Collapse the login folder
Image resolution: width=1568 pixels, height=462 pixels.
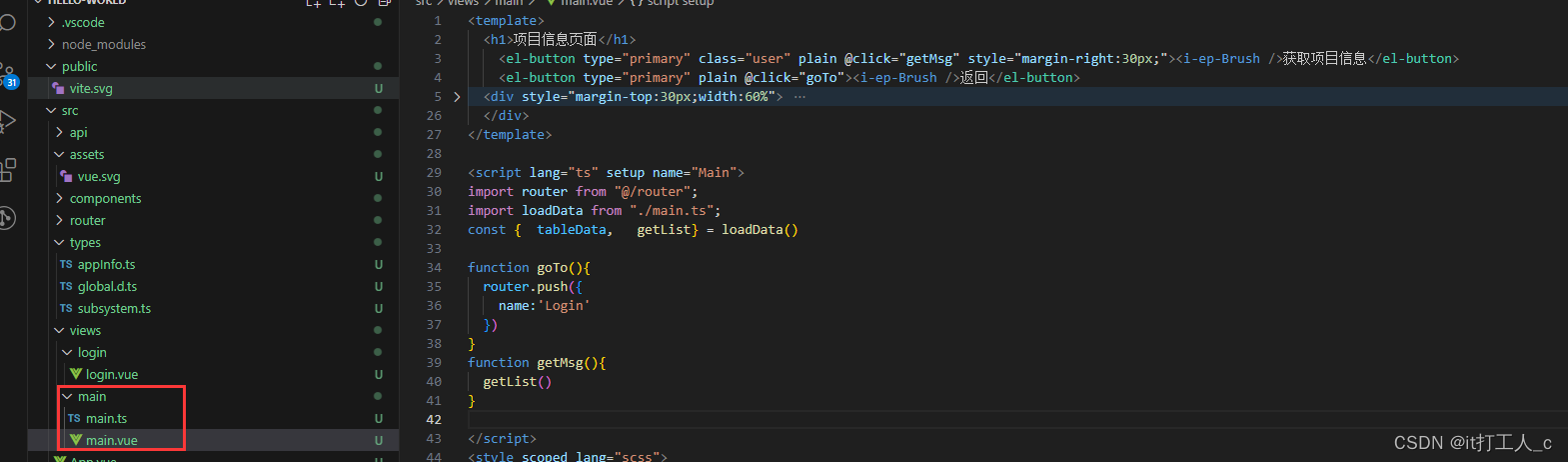tap(67, 352)
